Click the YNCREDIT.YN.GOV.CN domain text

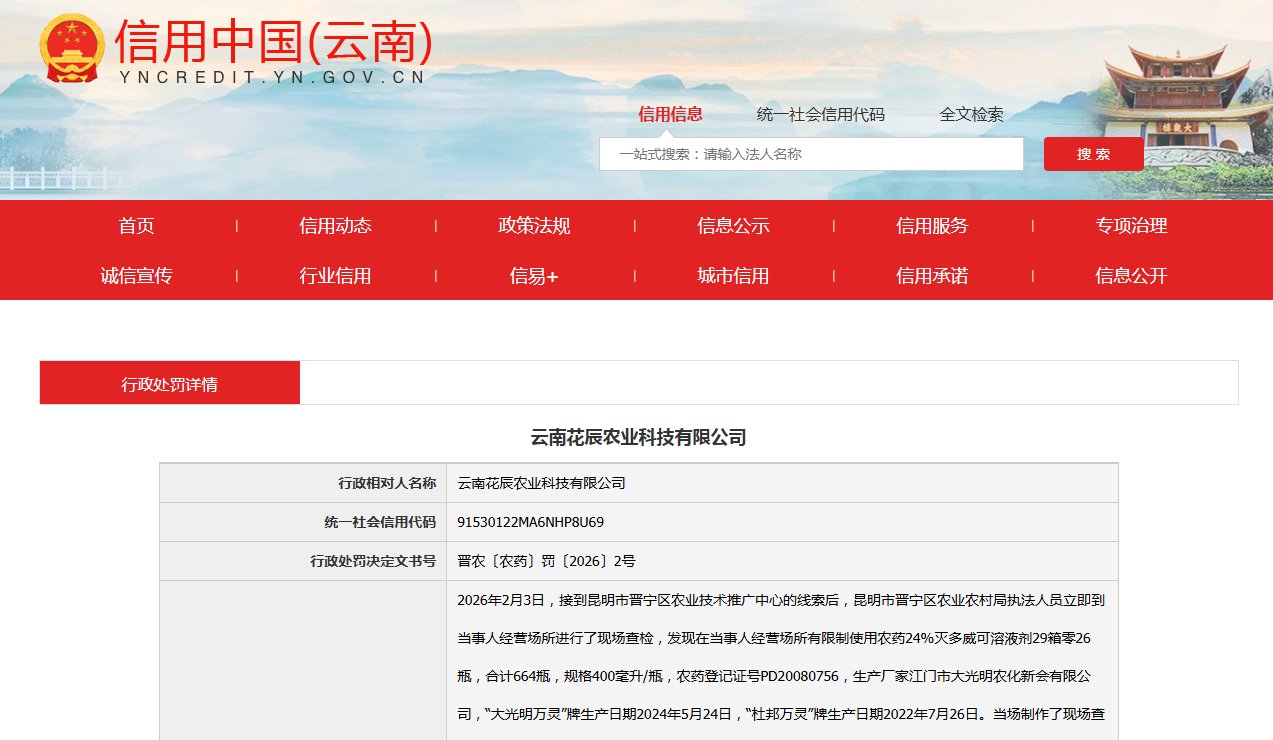point(272,77)
